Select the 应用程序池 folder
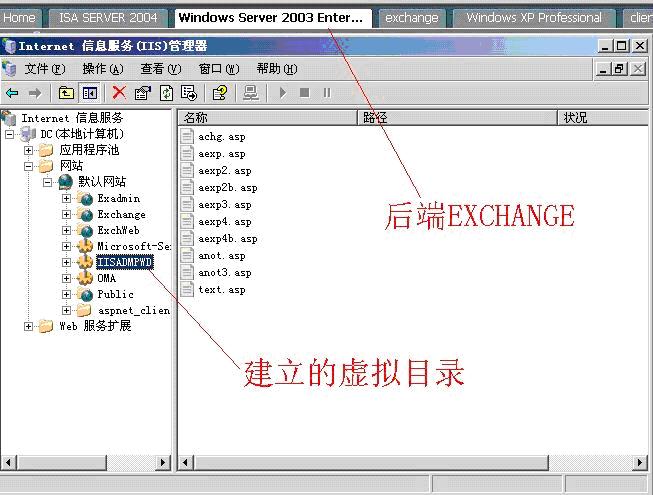This screenshot has height=495, width=653. point(89,150)
